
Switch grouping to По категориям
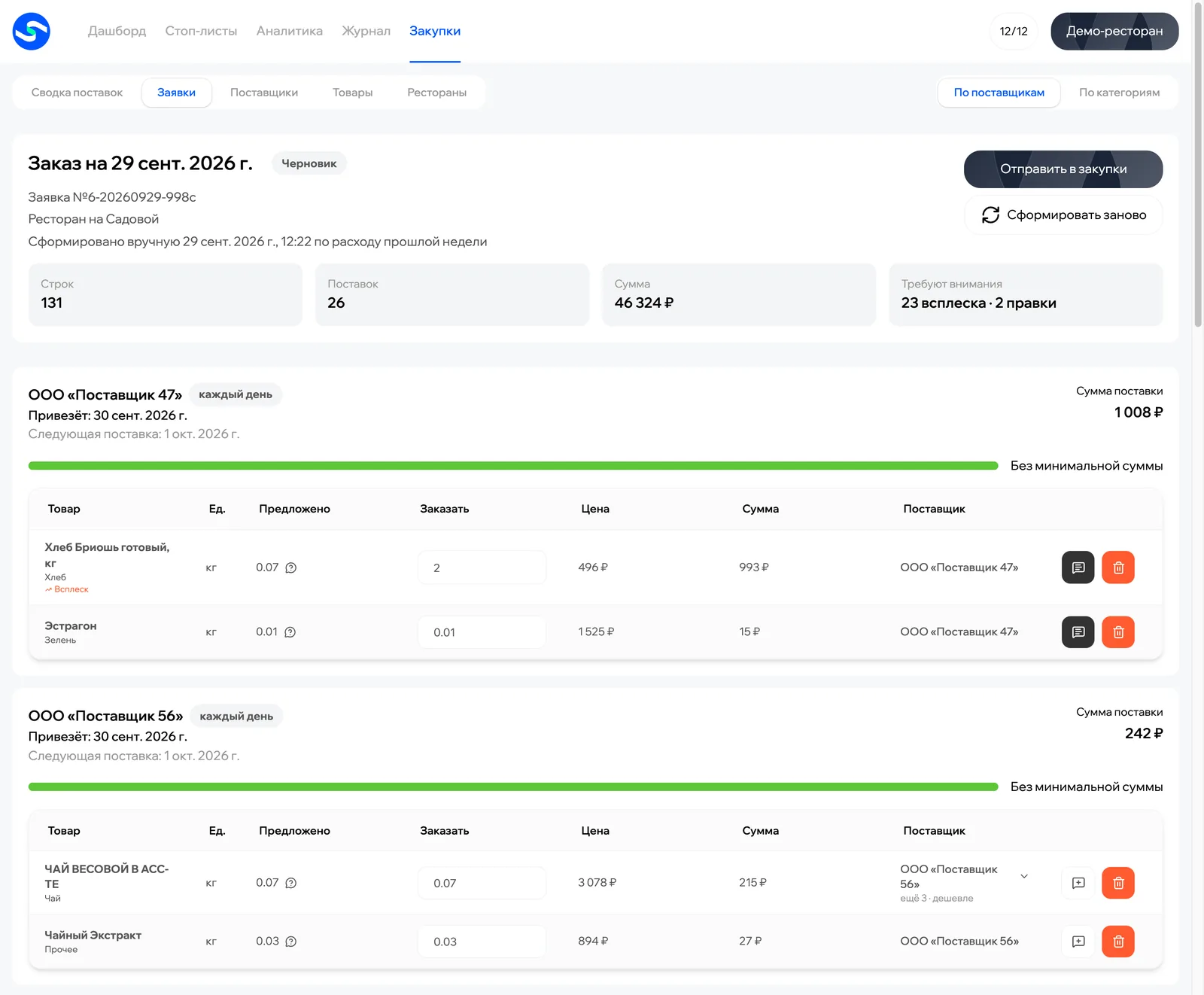pos(1119,93)
